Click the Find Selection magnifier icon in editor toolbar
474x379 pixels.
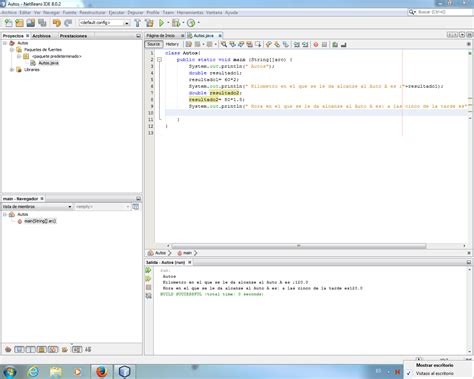tap(224, 44)
